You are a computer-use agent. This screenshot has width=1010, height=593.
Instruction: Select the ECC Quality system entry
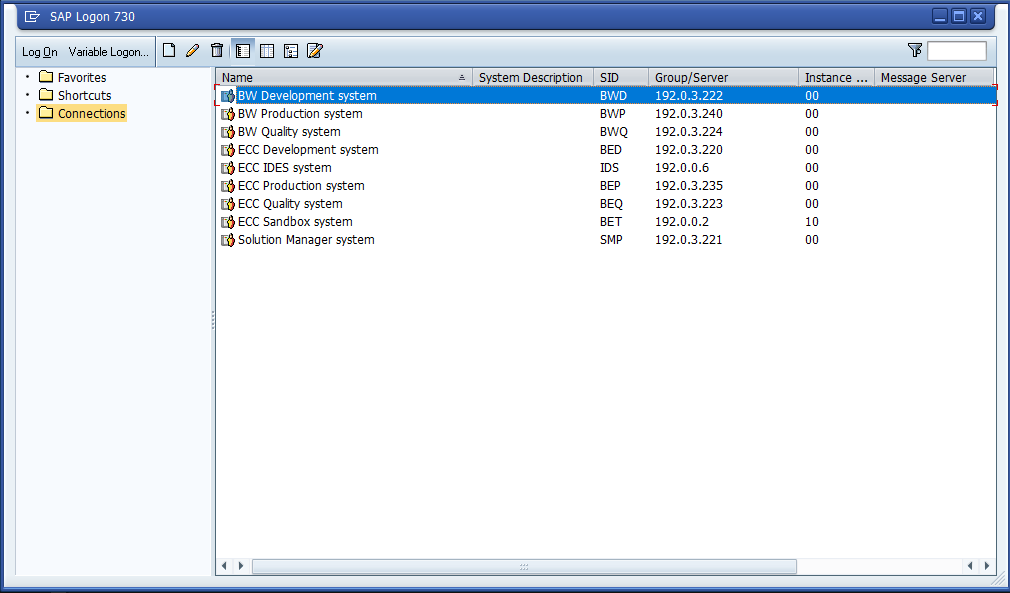[290, 203]
